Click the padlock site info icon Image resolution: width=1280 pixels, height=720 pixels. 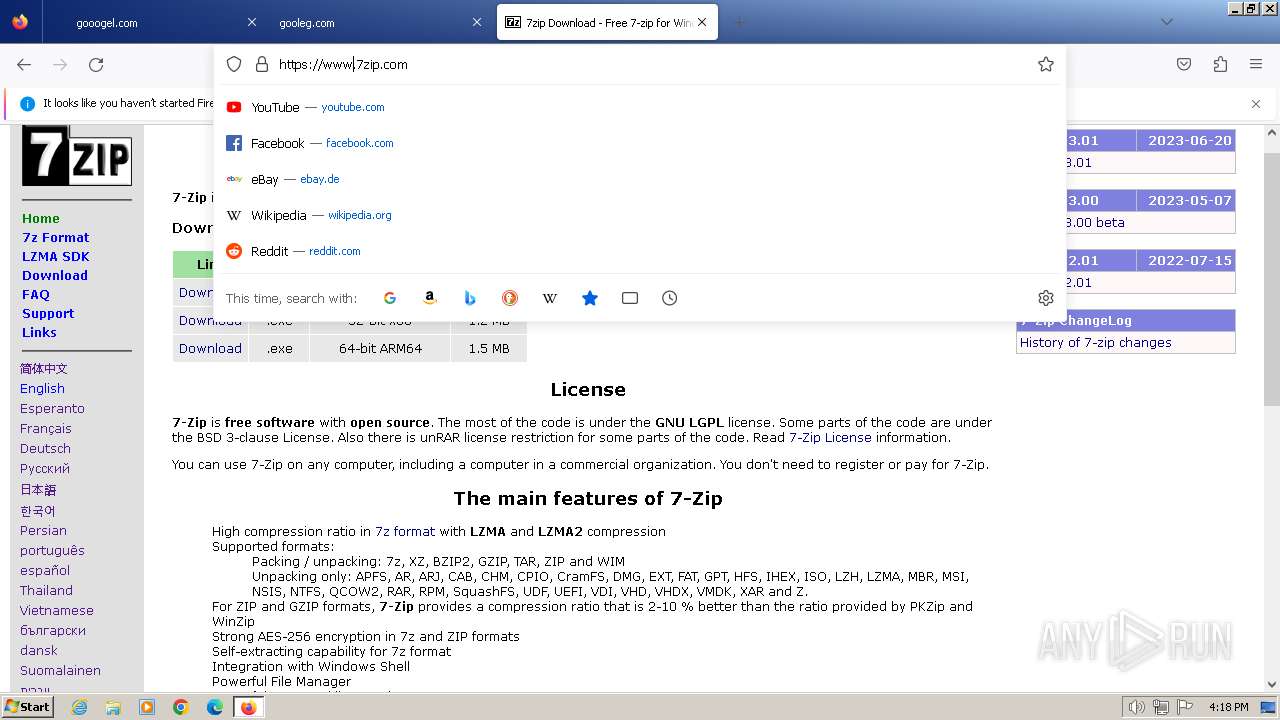(262, 64)
